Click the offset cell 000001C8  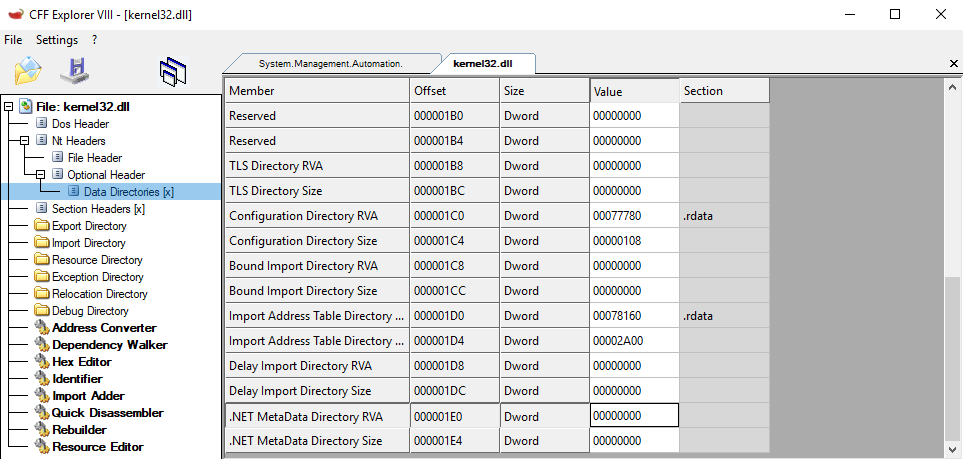pyautogui.click(x=454, y=266)
